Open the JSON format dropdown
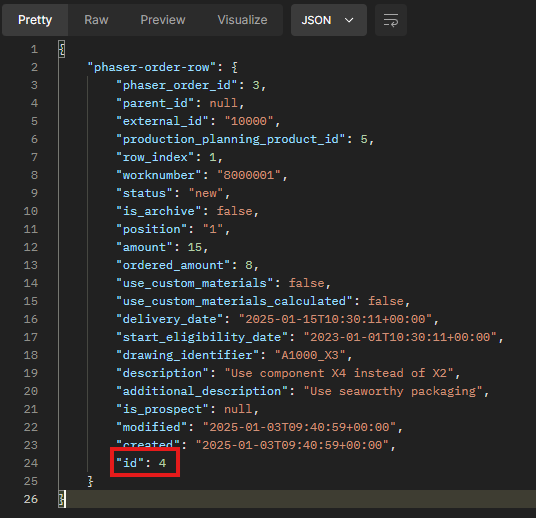The image size is (536, 518). tap(329, 20)
